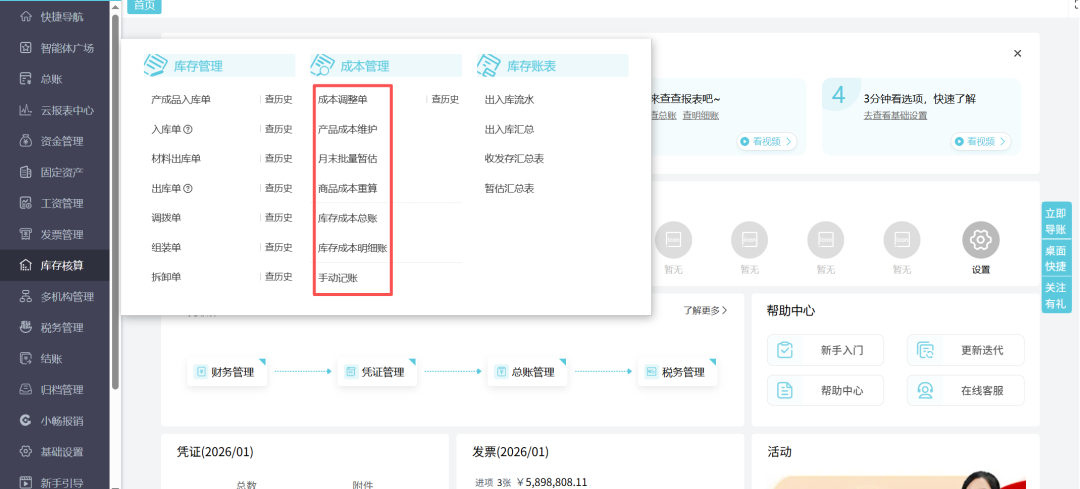Click 查历史 next to 产成品入库单
Screen dimensions: 1080x489
[x=278, y=100]
